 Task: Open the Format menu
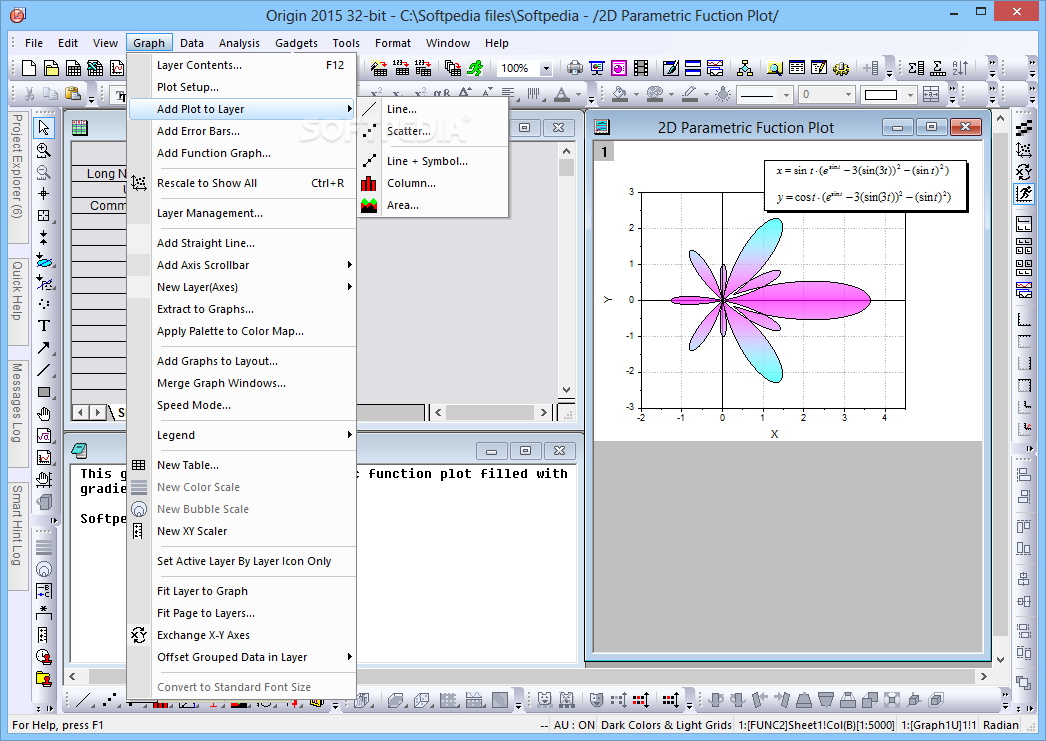tap(392, 43)
